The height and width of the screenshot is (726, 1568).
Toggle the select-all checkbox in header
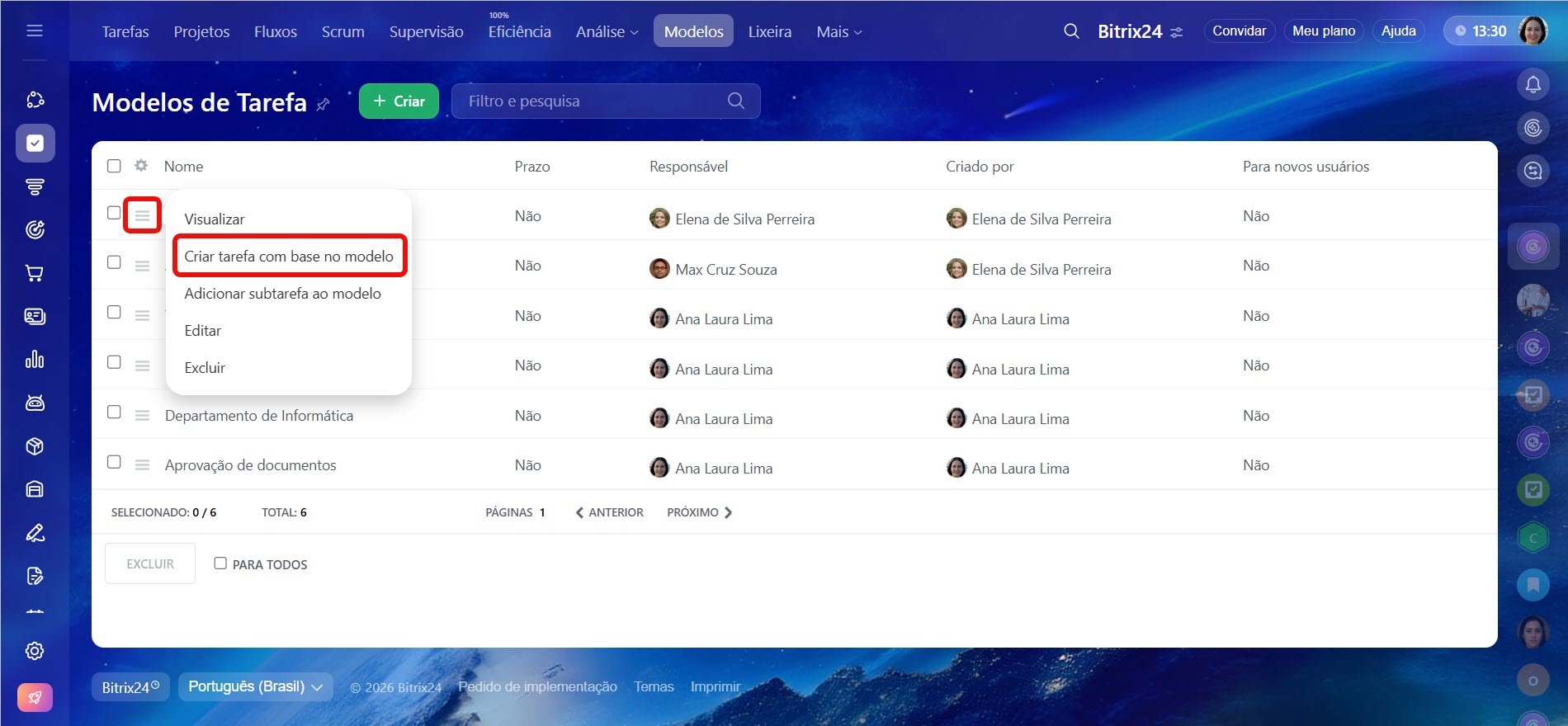click(x=114, y=166)
